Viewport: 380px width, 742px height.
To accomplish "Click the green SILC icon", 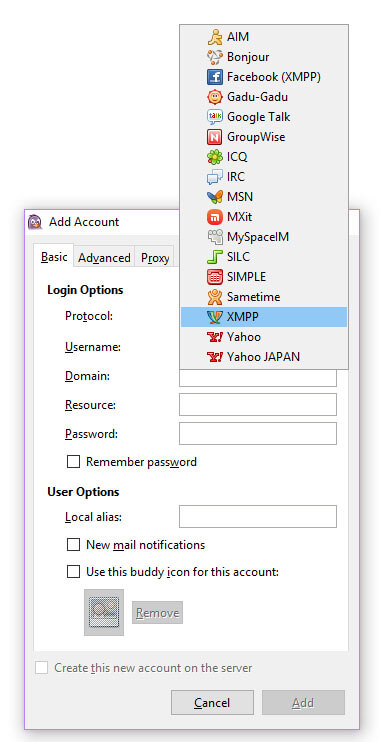I will tap(214, 257).
